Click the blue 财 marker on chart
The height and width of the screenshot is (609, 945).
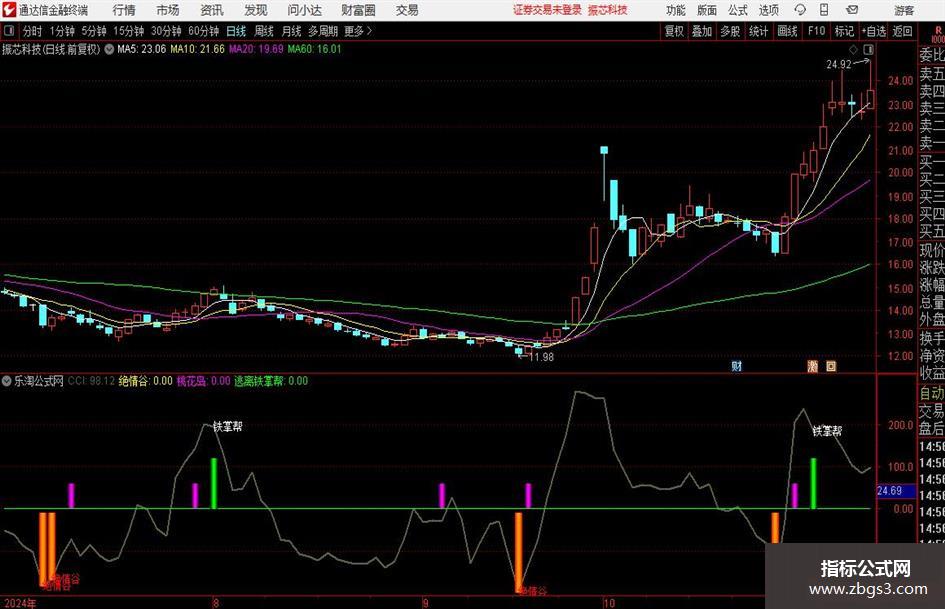point(736,366)
